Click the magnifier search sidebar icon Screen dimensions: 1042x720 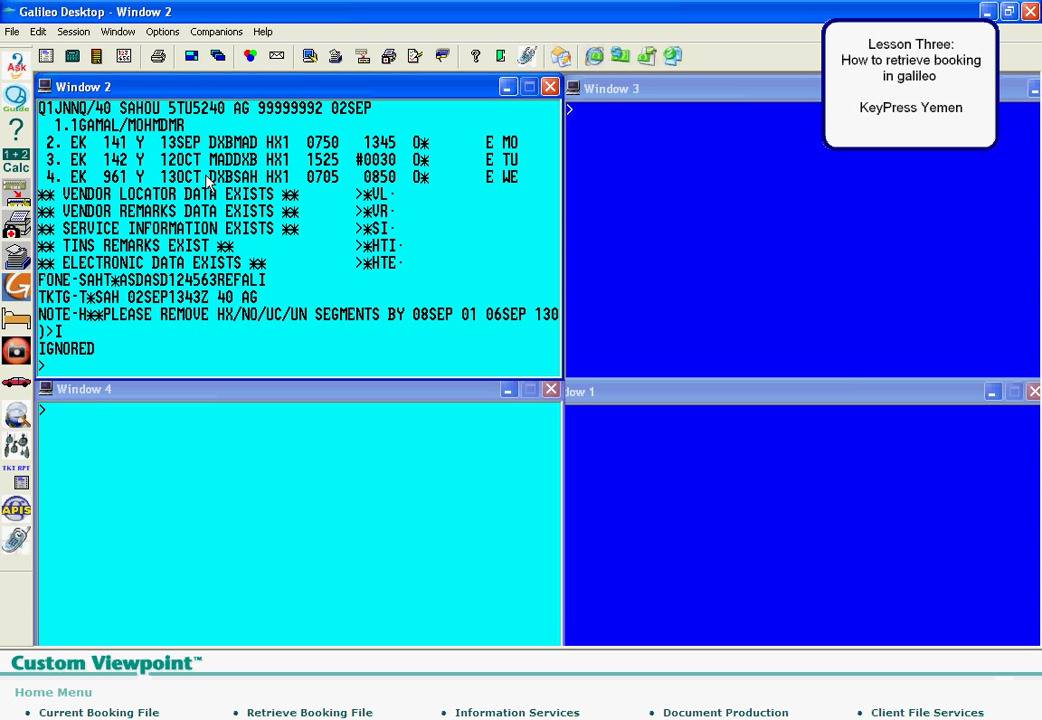coord(17,414)
